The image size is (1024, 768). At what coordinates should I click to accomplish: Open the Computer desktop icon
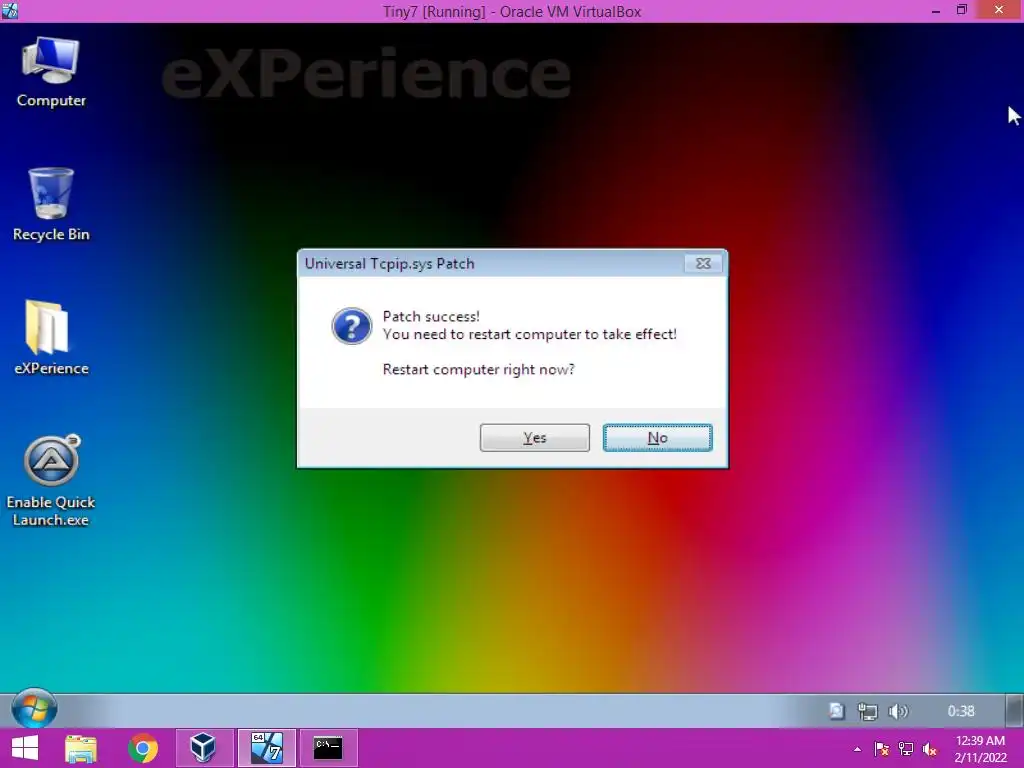51,72
